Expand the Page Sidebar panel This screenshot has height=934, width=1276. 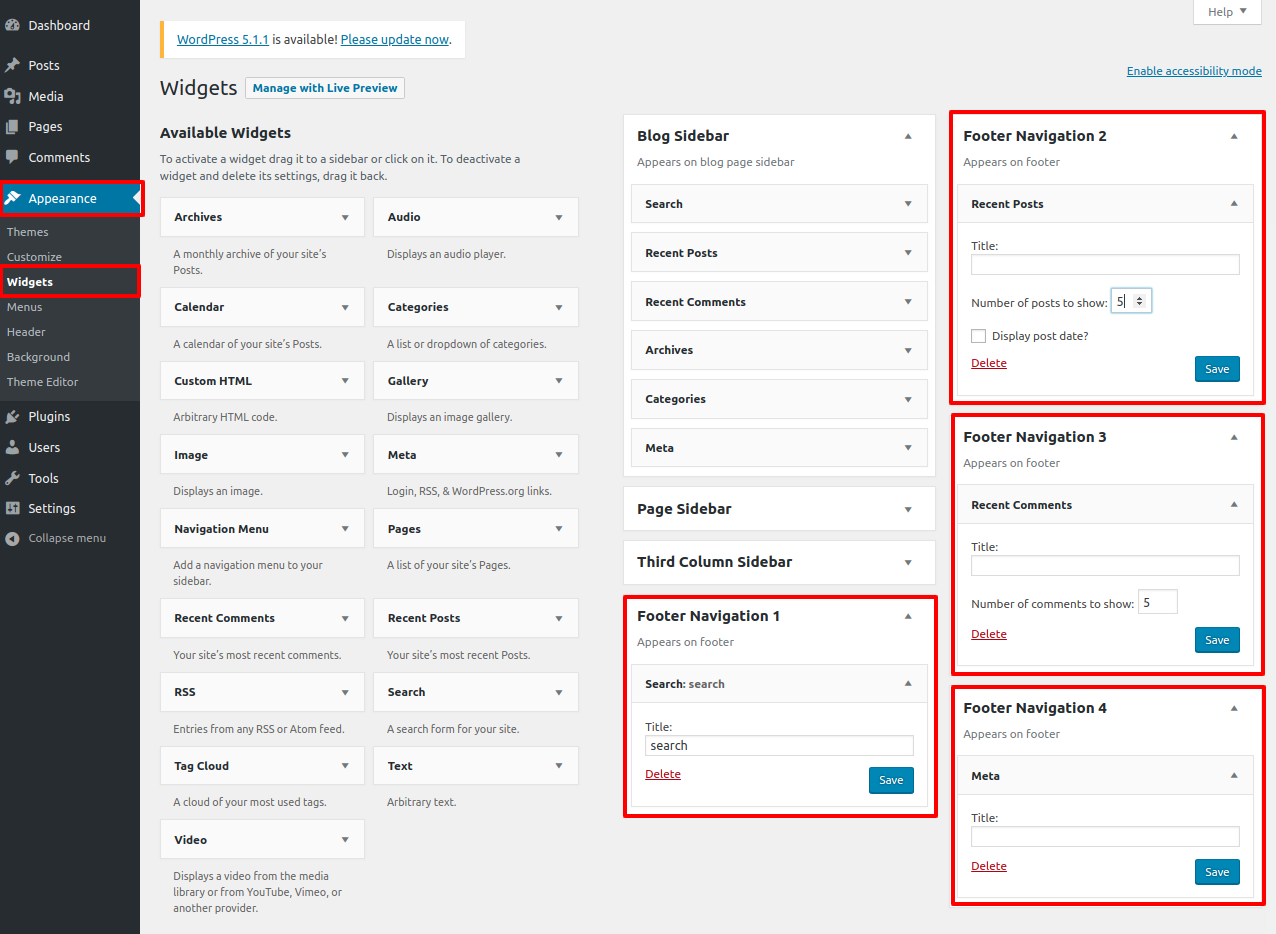[908, 509]
